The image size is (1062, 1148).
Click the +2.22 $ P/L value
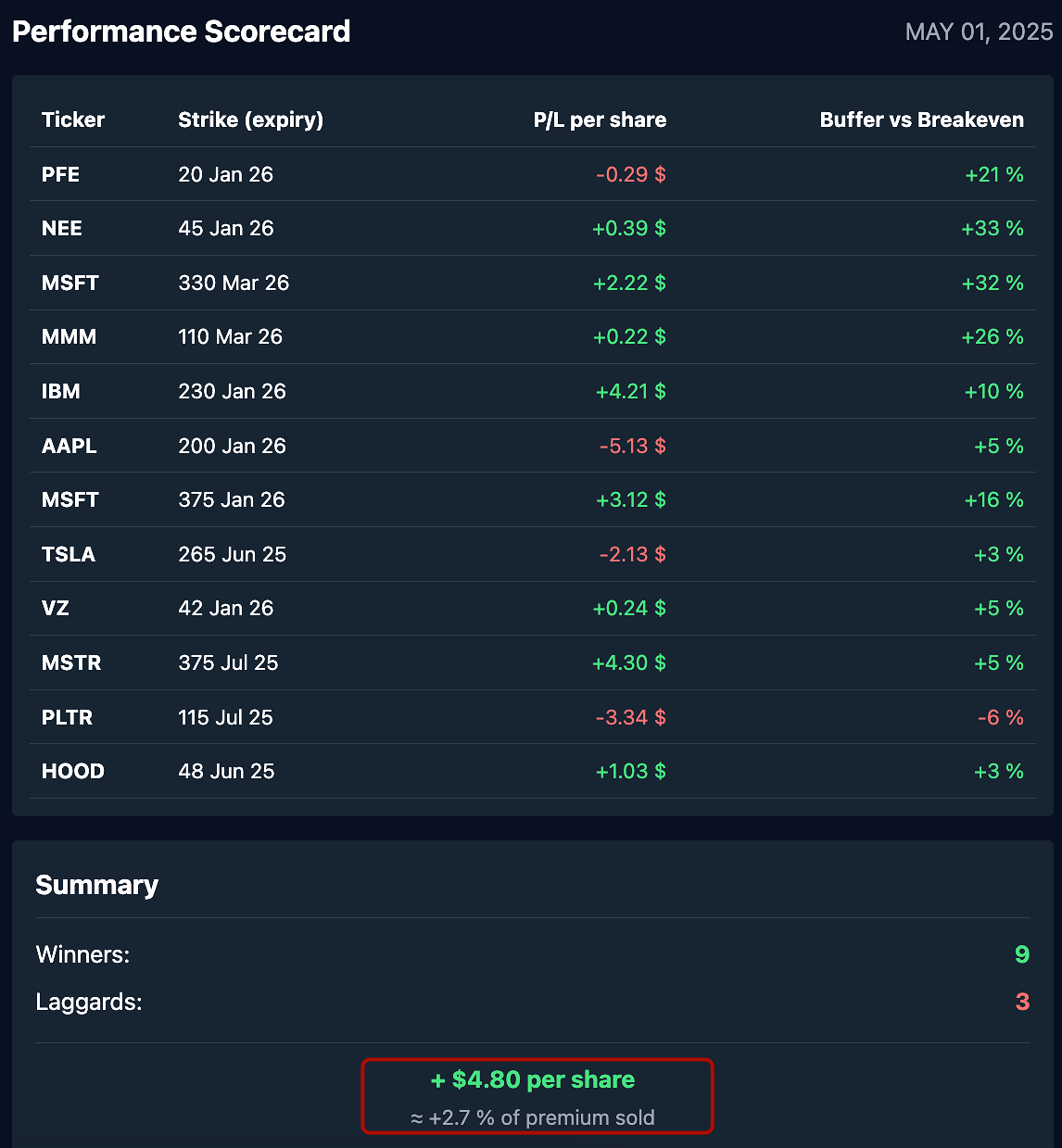click(629, 283)
